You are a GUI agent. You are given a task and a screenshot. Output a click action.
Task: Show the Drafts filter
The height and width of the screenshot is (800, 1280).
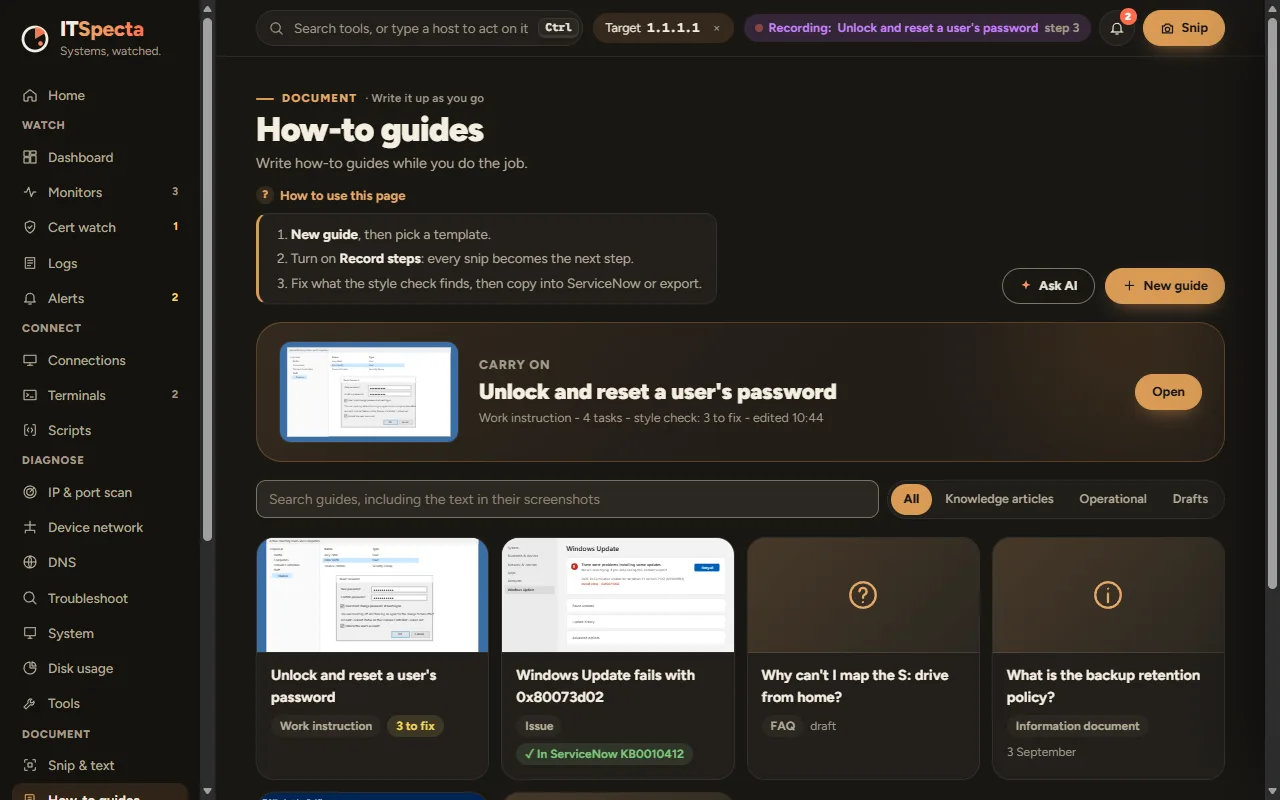point(1190,499)
